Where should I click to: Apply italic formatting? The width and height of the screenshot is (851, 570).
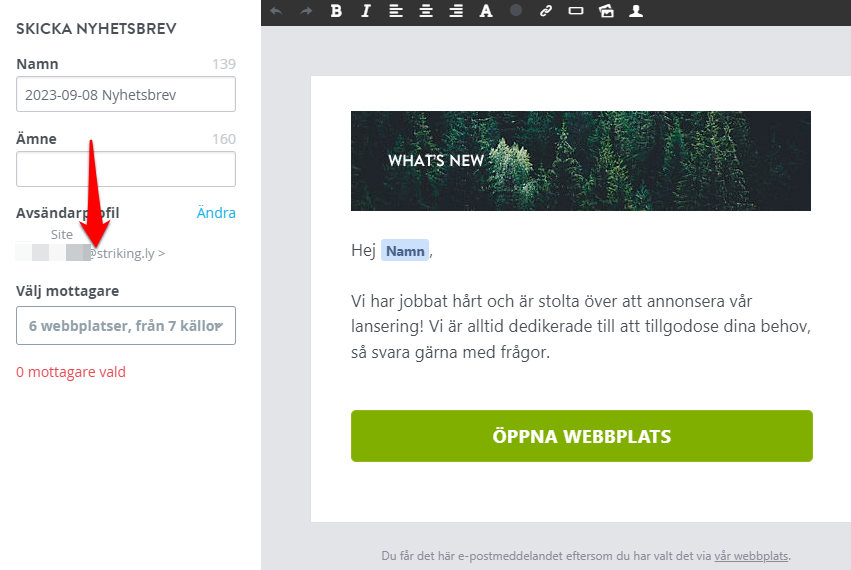(366, 11)
